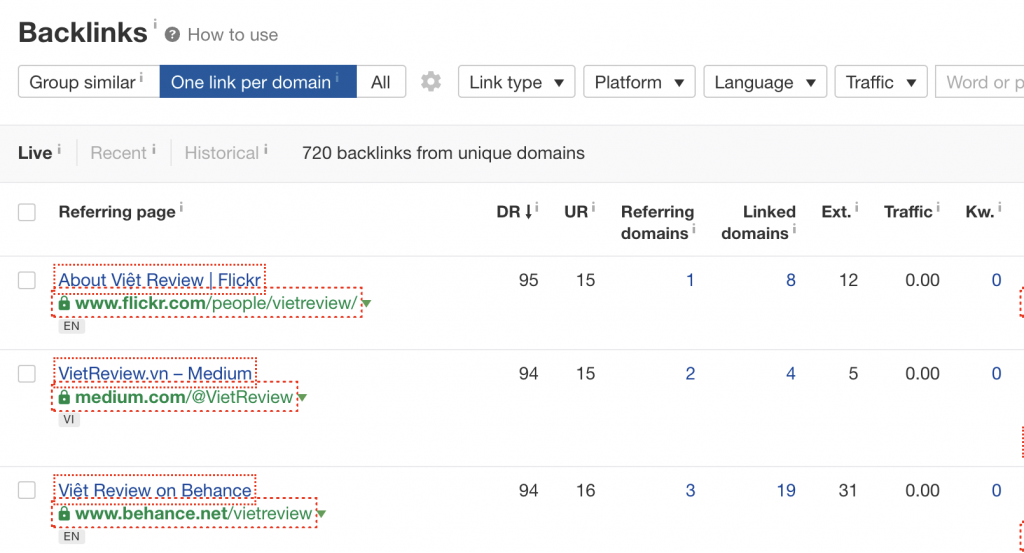Open VietReview.vn – Medium link
The image size is (1024, 553).
click(155, 373)
